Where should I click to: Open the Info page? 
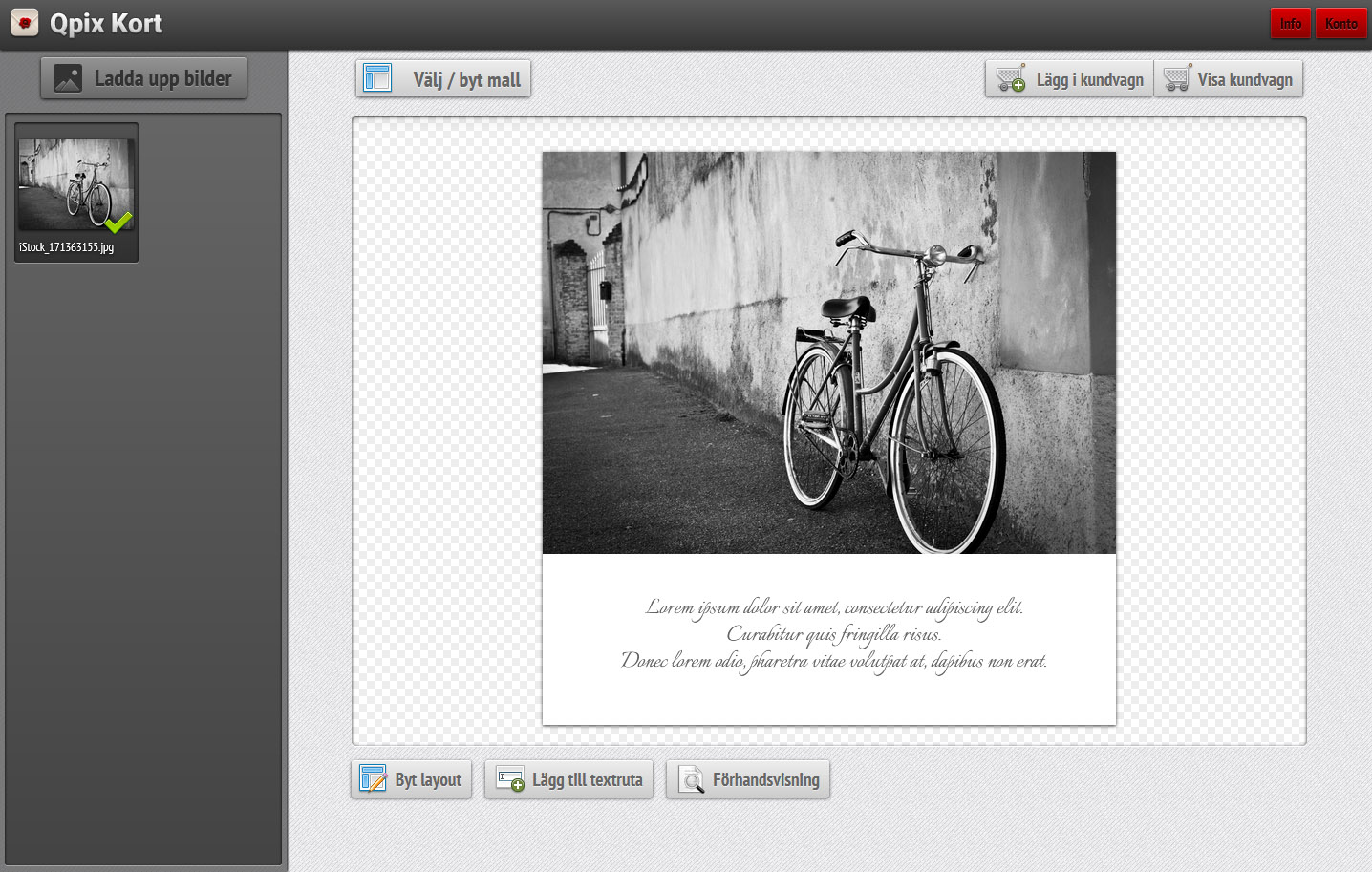[1290, 23]
